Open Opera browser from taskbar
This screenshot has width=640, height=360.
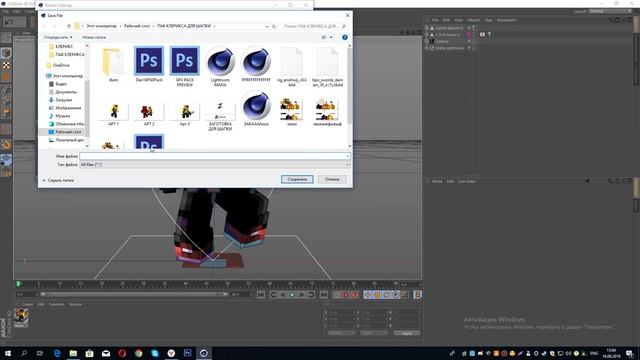pos(122,353)
